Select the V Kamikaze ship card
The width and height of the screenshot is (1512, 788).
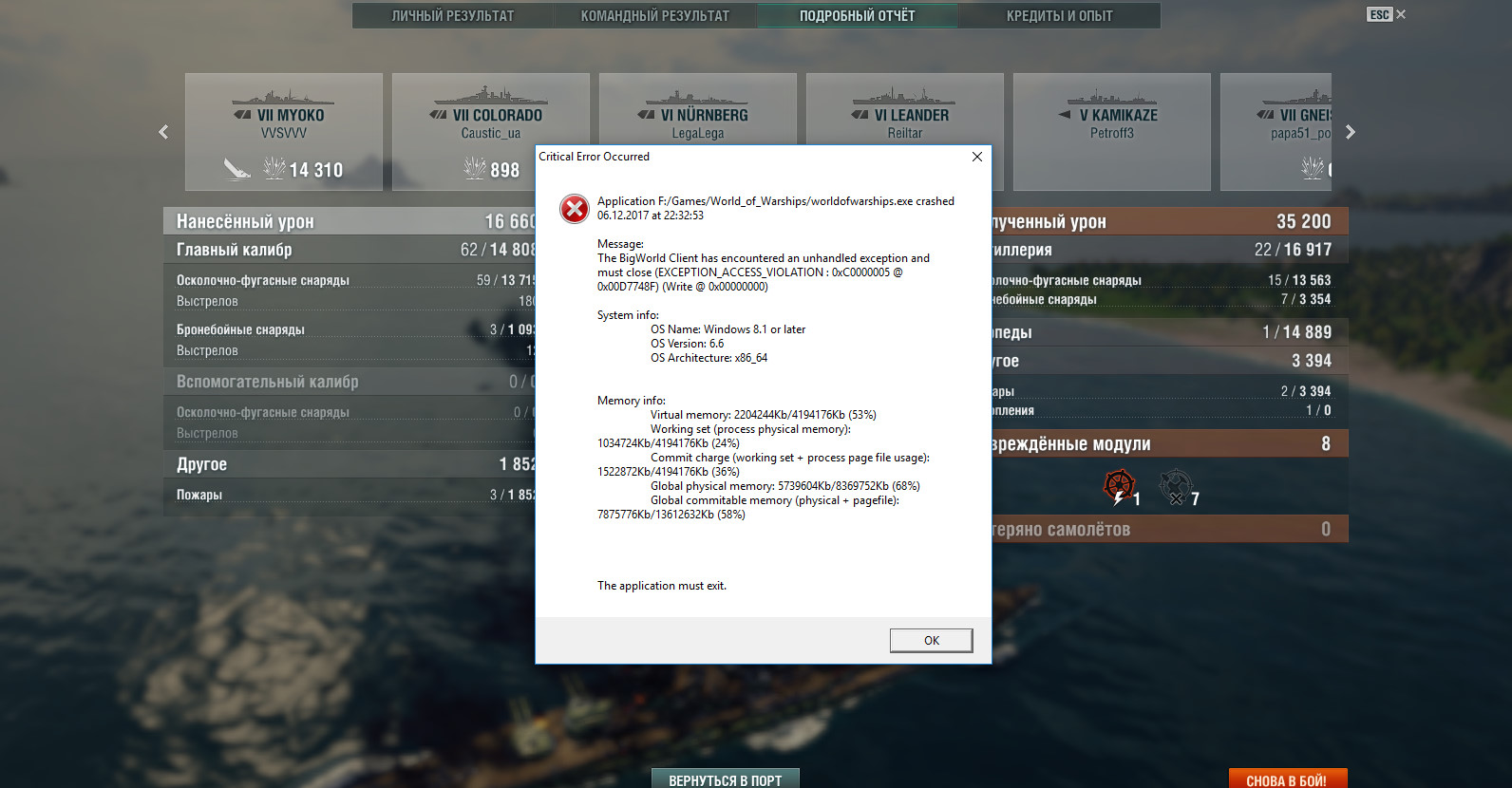click(1112, 132)
